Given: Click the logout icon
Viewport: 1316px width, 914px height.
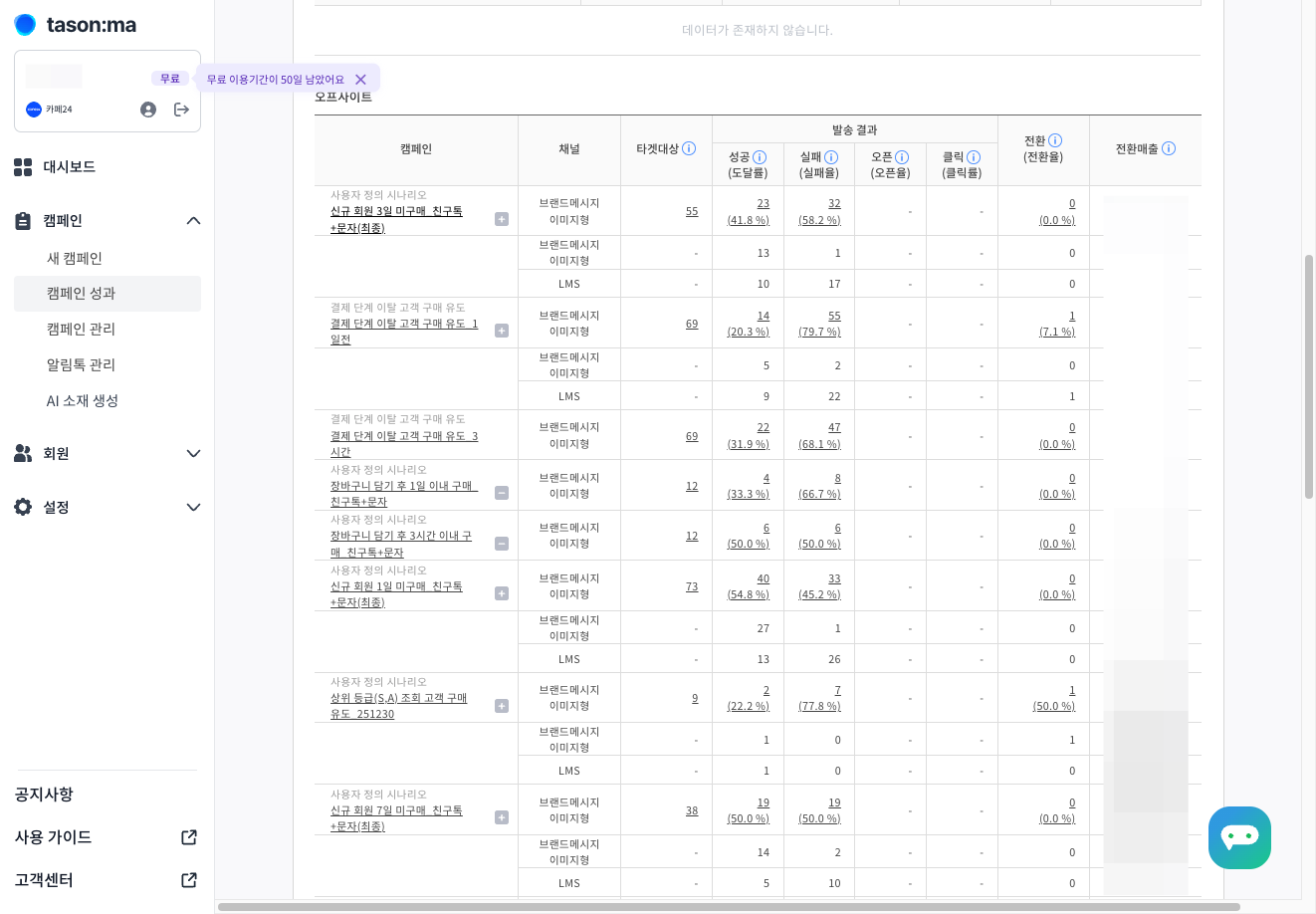Looking at the screenshot, I should click(x=181, y=110).
